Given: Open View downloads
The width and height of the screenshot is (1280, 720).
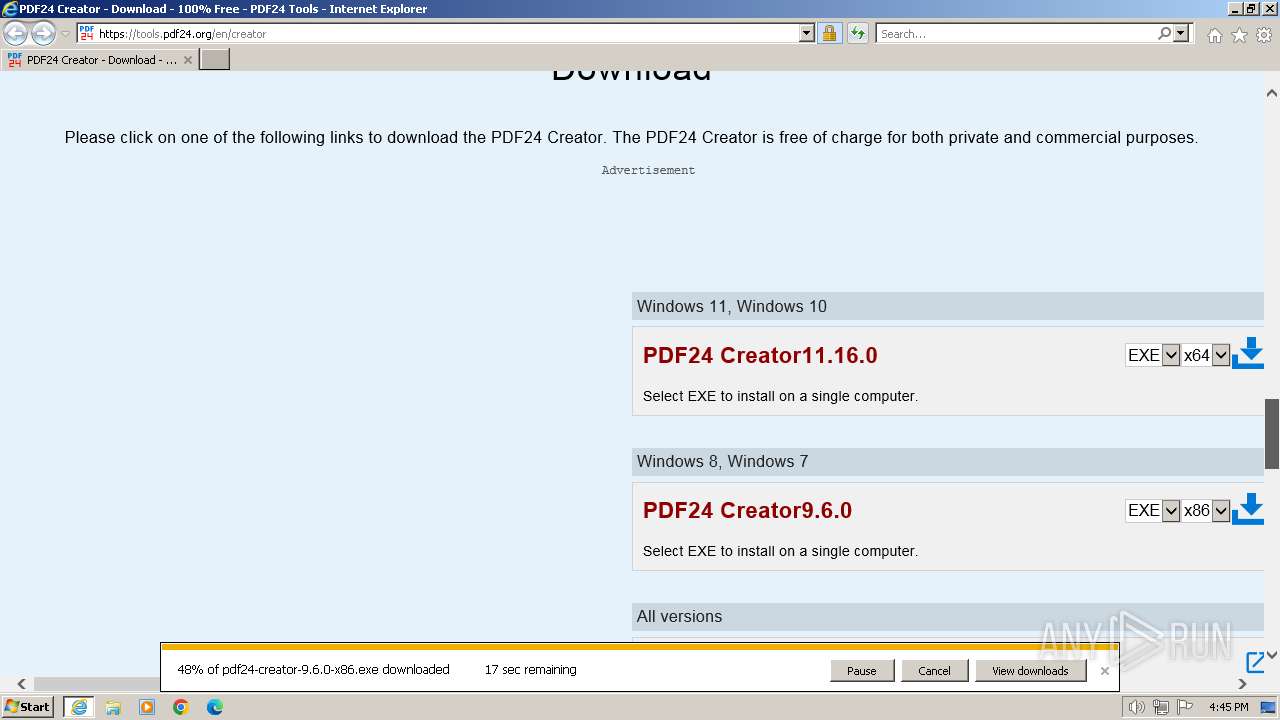Looking at the screenshot, I should click(1030, 671).
